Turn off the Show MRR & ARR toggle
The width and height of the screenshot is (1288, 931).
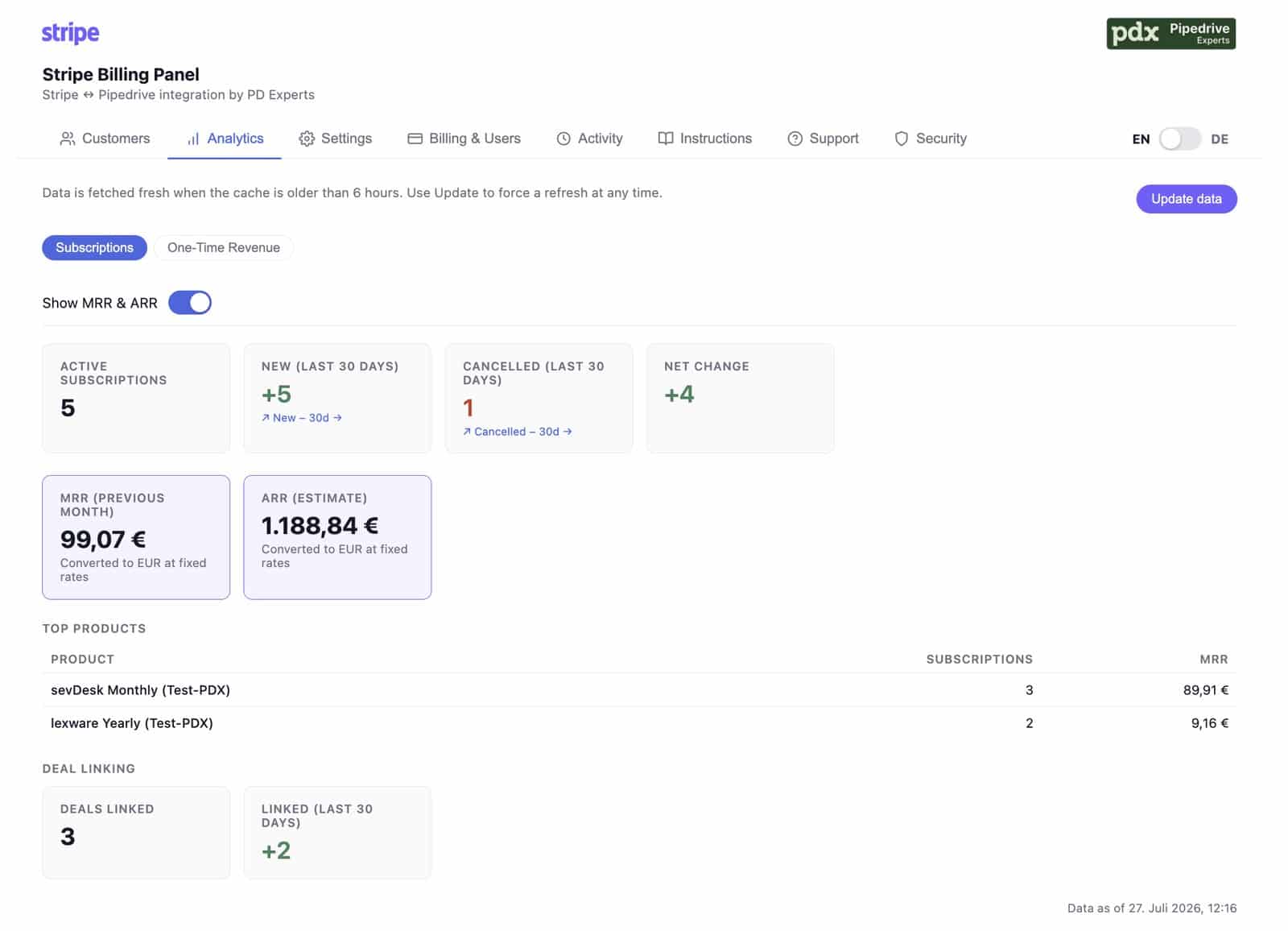190,303
